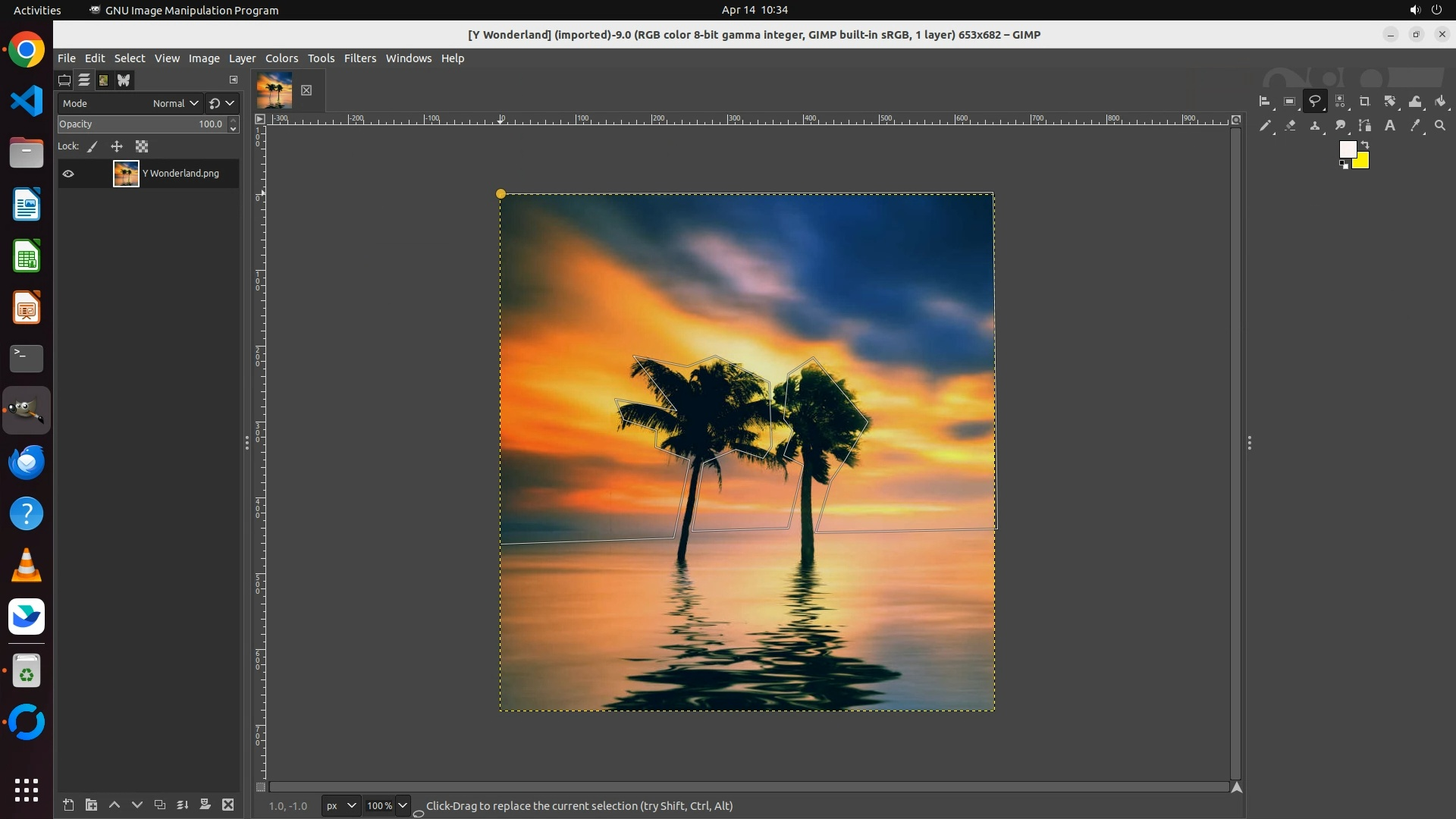Viewport: 1456px width, 819px height.
Task: Create a new layer group
Action: tap(91, 805)
